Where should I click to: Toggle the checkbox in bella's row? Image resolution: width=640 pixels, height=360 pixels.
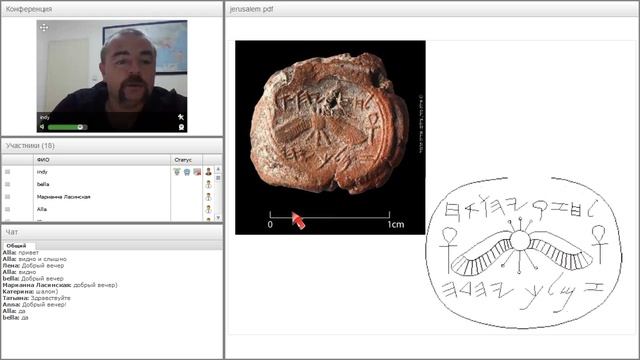point(7,184)
